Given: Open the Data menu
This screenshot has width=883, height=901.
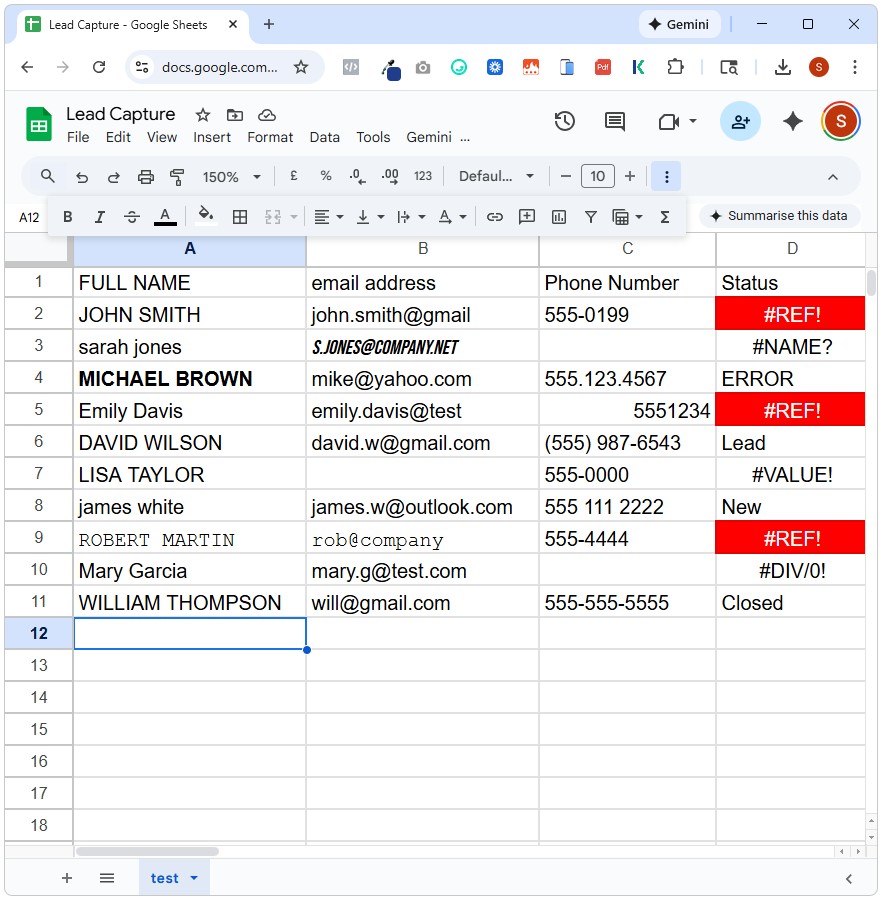Looking at the screenshot, I should tap(325, 137).
